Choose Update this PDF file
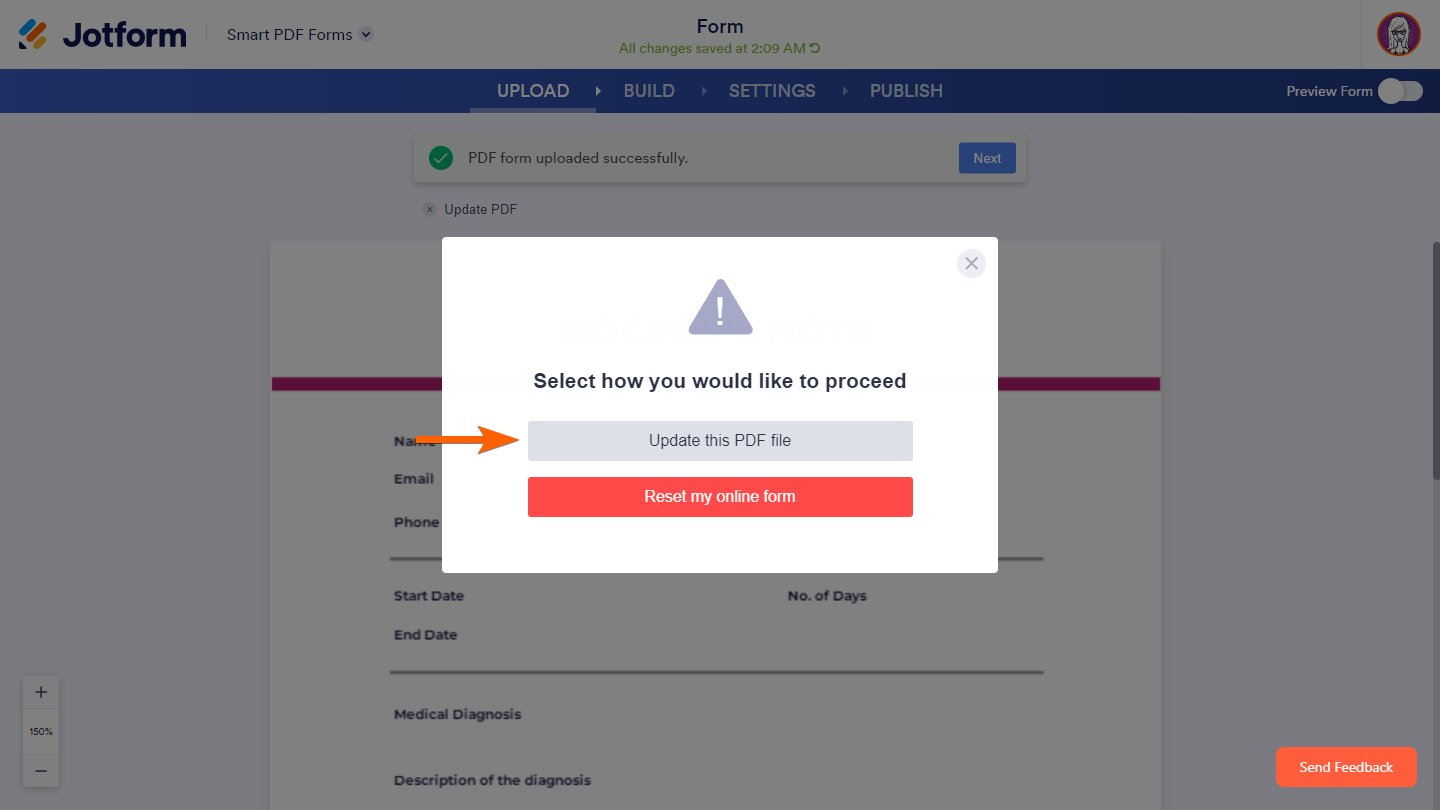Screen dimensions: 1440x810 (x=720, y=440)
